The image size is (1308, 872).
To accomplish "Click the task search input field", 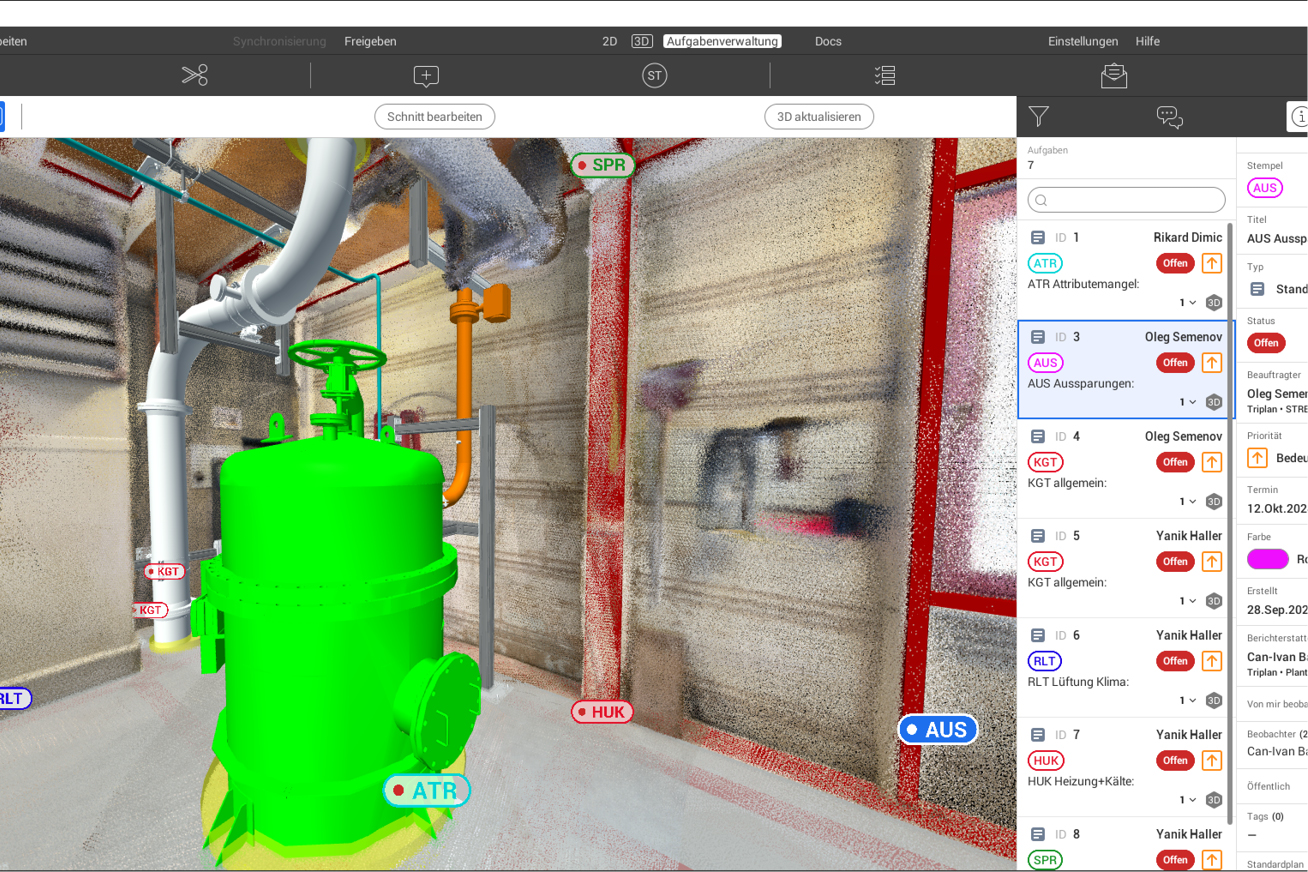I will [1127, 200].
